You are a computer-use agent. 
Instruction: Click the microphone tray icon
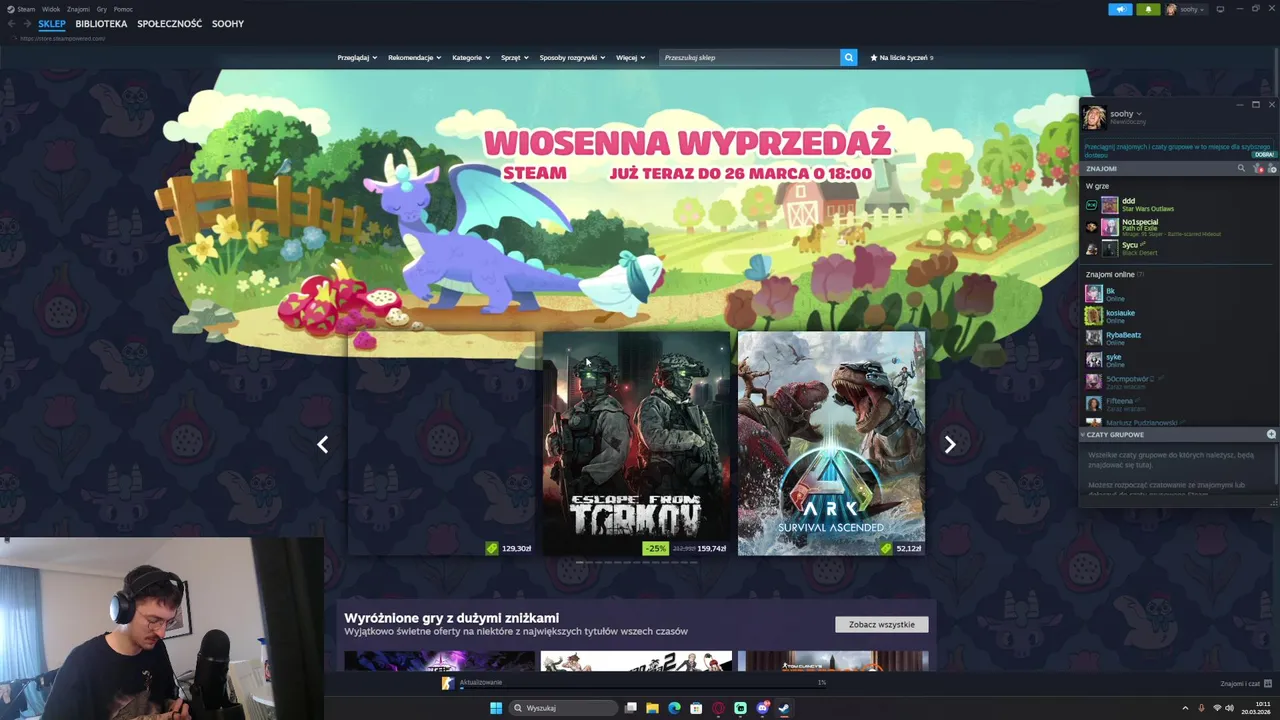(x=1201, y=708)
